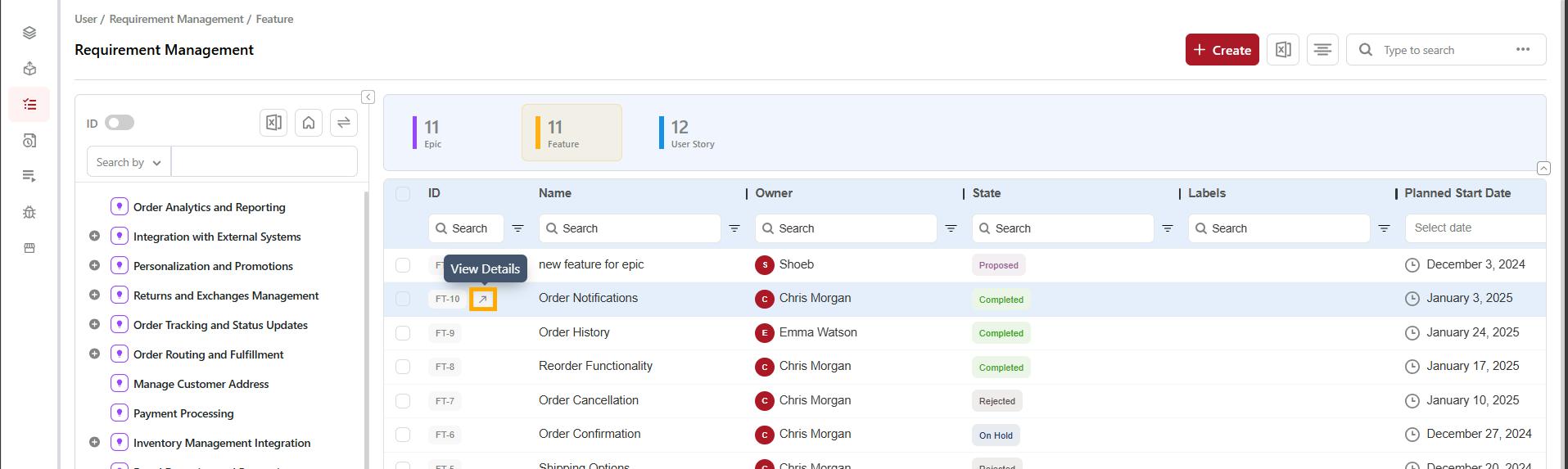Check the box for the Order History row
The height and width of the screenshot is (469, 1568).
[403, 333]
